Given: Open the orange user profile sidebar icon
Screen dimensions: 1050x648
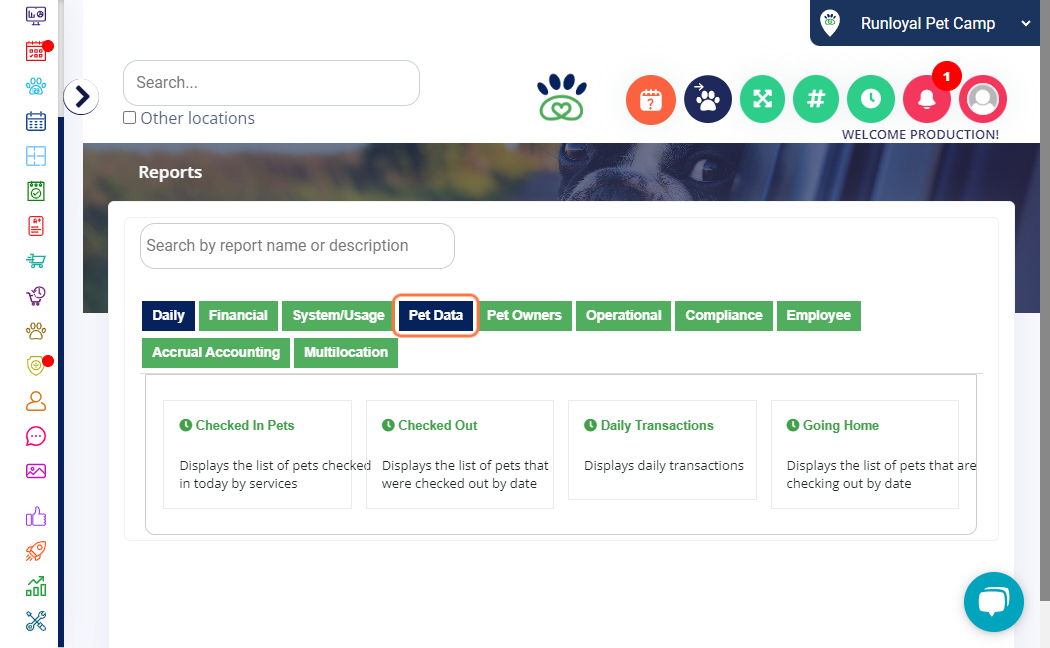Looking at the screenshot, I should [x=35, y=401].
